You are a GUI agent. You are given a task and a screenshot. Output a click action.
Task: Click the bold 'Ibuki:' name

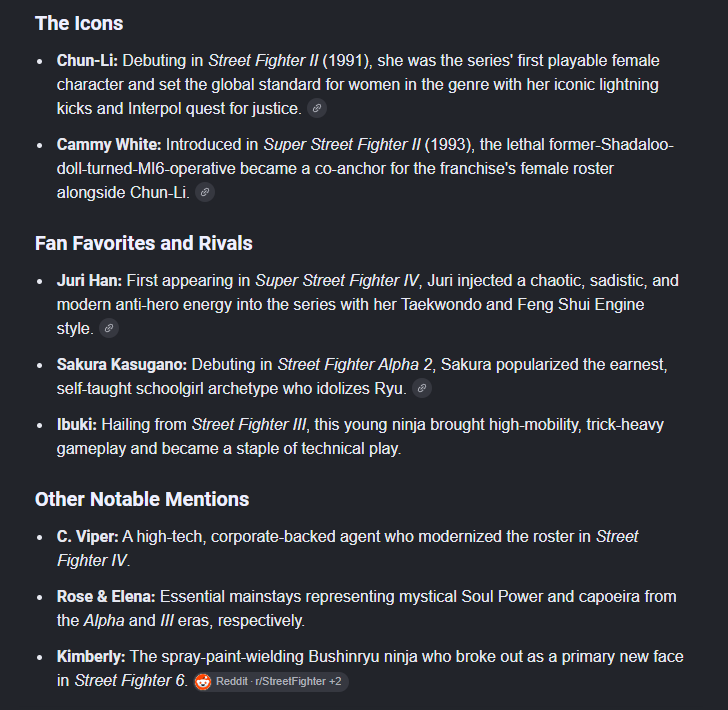click(77, 425)
